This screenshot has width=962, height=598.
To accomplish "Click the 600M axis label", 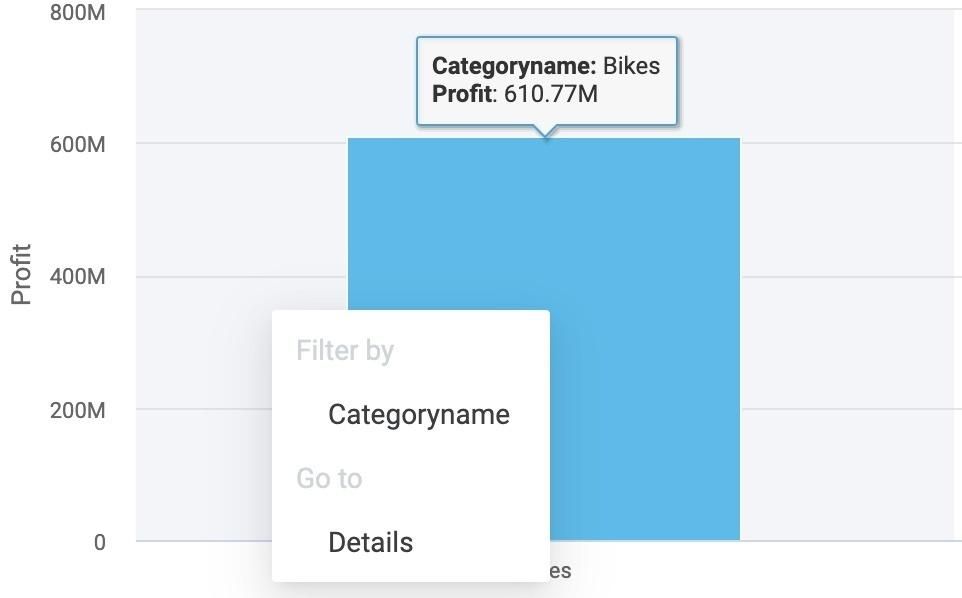I will point(77,144).
